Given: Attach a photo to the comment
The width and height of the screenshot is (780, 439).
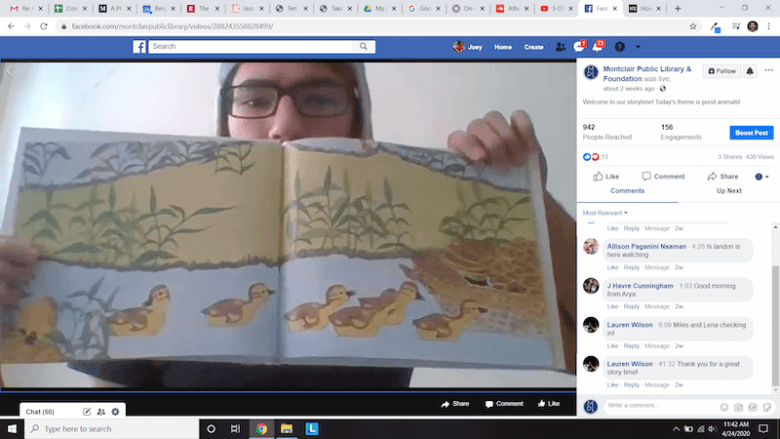Looking at the screenshot, I should pyautogui.click(x=738, y=407).
